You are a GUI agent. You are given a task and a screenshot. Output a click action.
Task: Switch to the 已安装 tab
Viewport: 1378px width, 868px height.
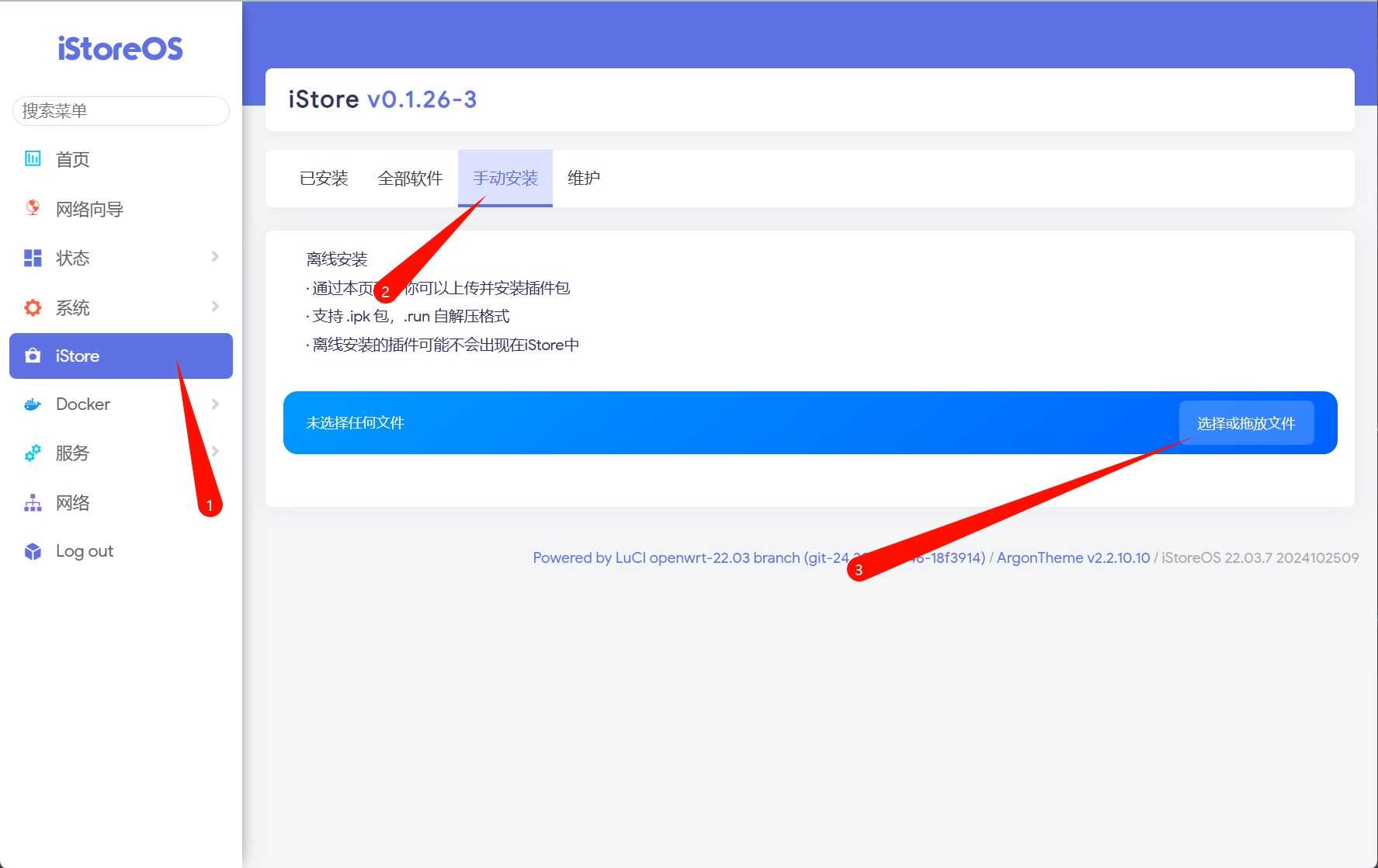[324, 179]
